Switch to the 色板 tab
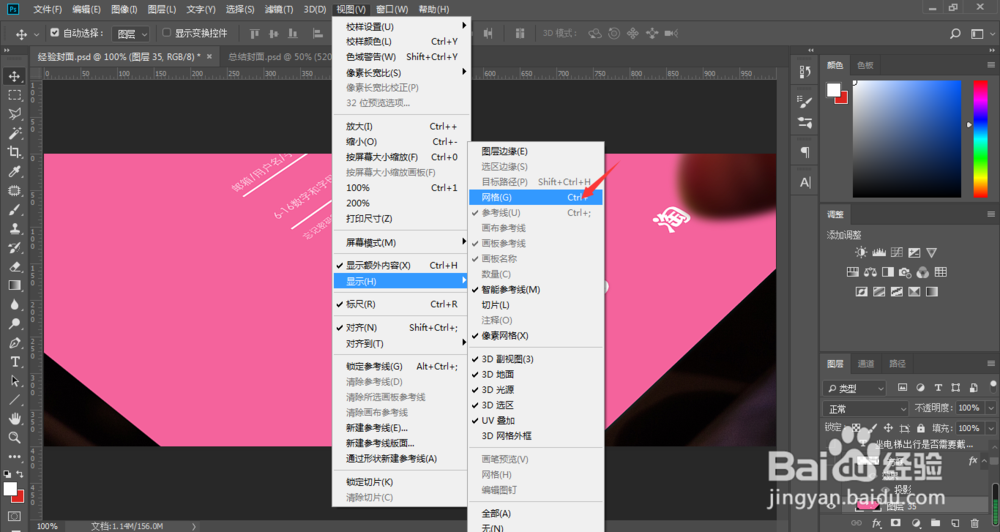 [865, 65]
